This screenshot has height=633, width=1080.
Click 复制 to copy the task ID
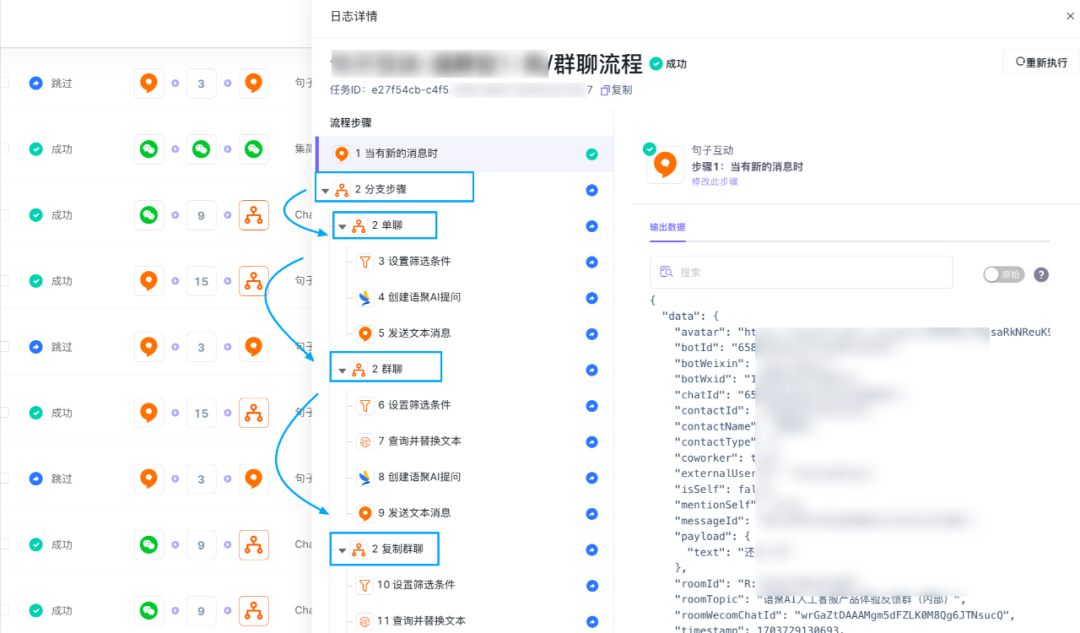coord(616,90)
